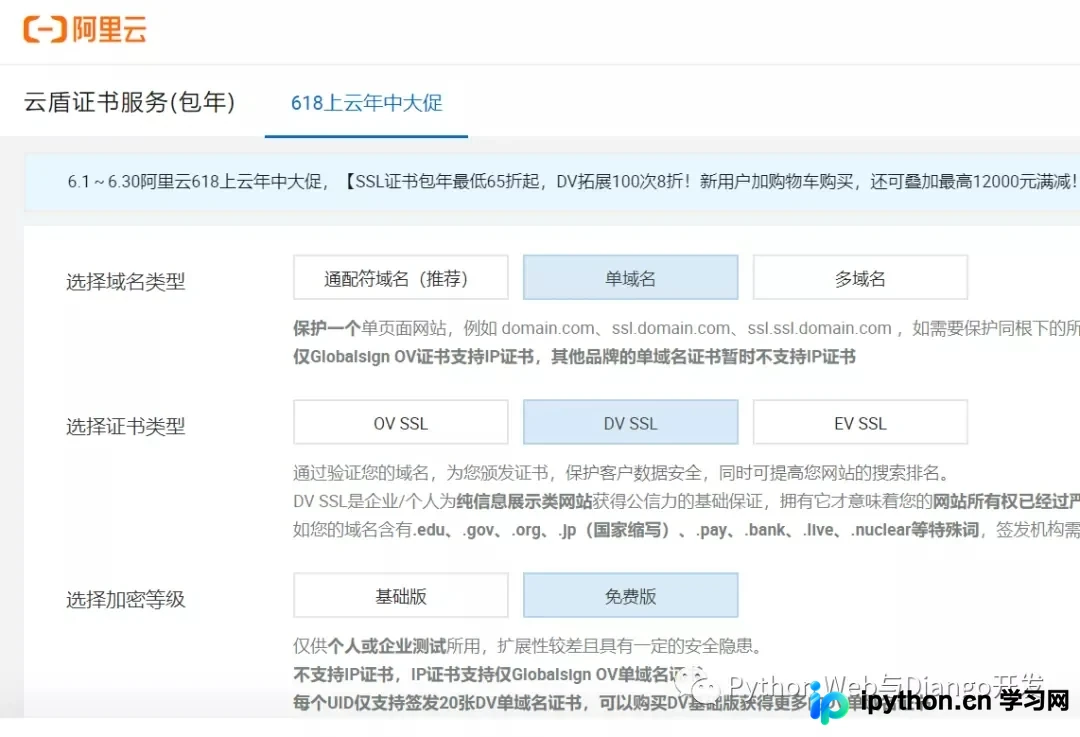Viewport: 1080px width, 737px height.
Task: Click the 选择加密等级 label
Action: pyautogui.click(x=125, y=599)
